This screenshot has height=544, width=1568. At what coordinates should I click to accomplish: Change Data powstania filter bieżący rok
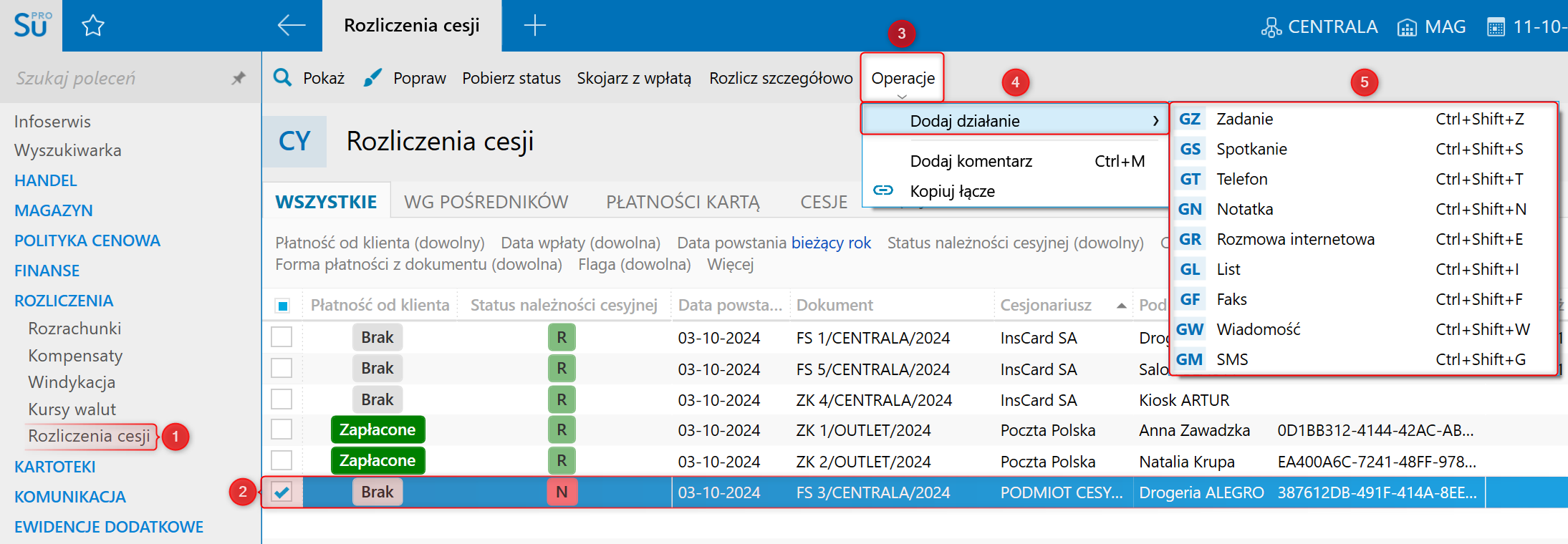tap(831, 243)
